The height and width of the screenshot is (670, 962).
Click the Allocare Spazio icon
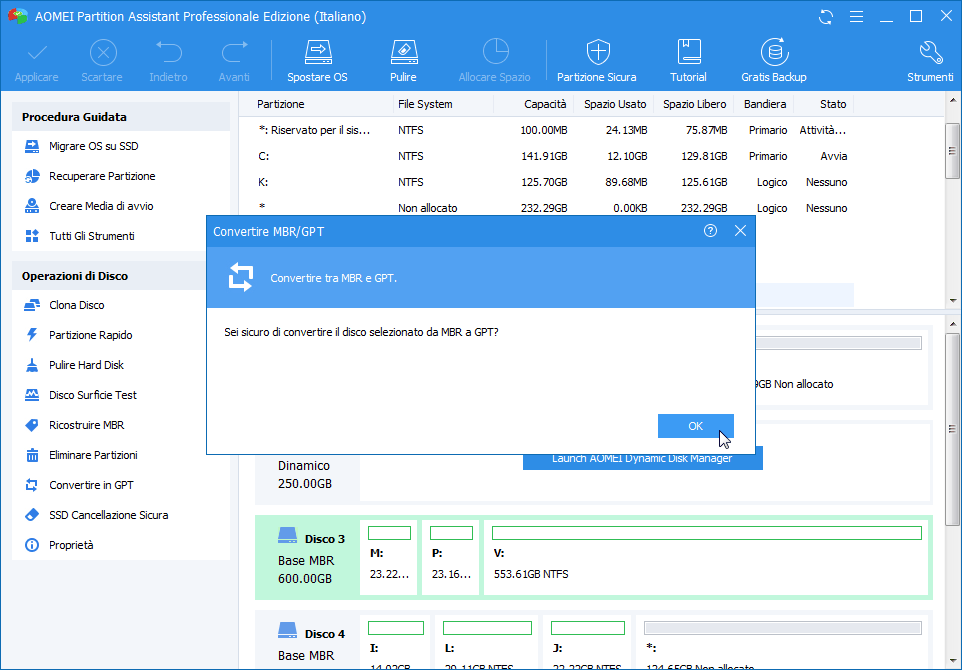pos(494,60)
